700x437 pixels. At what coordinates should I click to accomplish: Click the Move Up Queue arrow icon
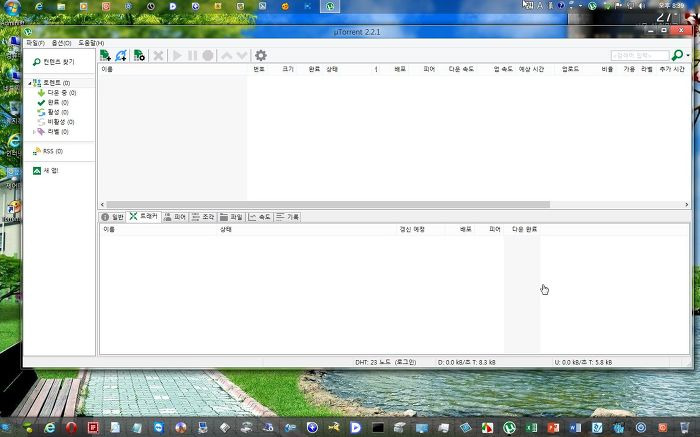point(227,55)
